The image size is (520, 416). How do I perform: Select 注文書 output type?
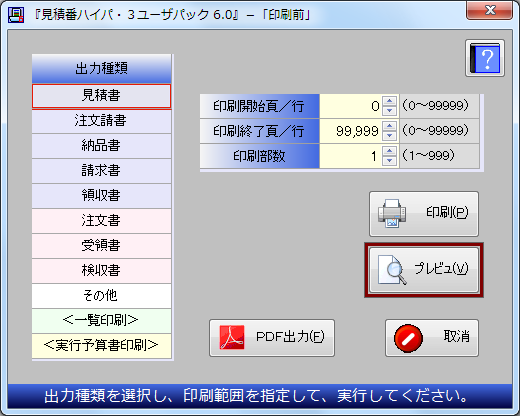(x=101, y=221)
